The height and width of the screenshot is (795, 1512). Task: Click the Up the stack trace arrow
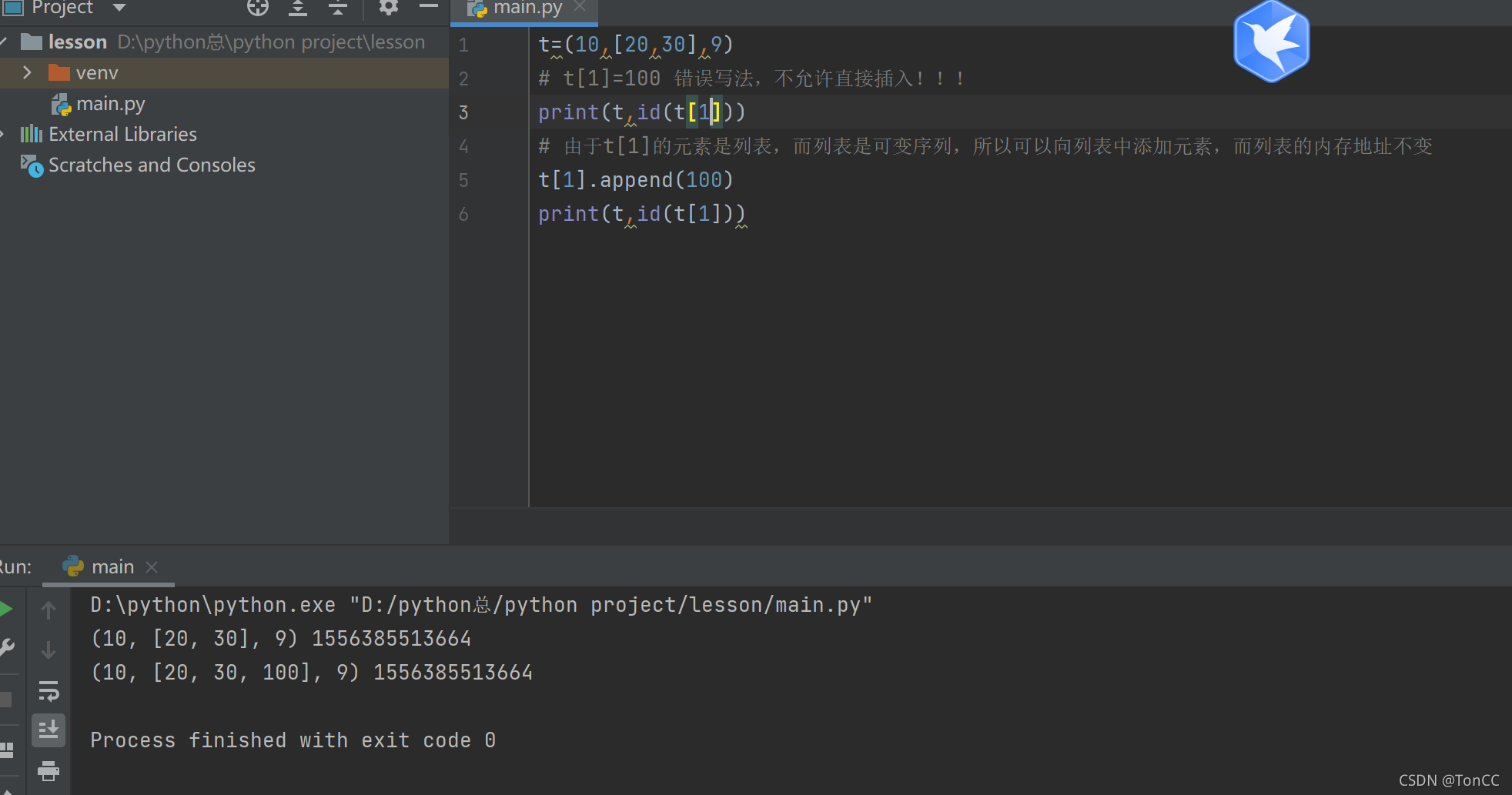pos(49,610)
